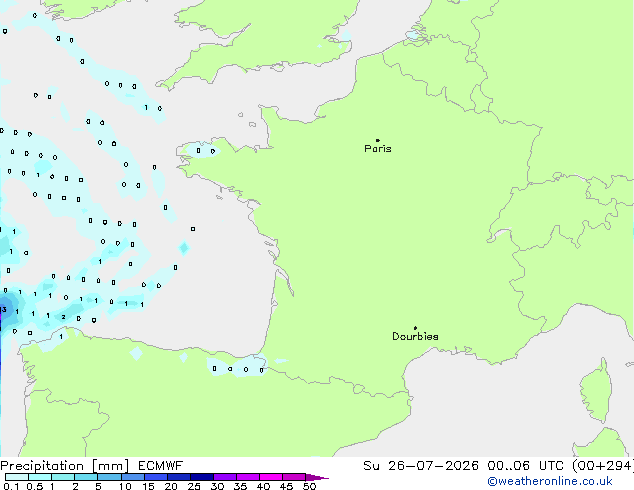Viewport: 634px width, 490px height.
Task: Pick the lightest cyan legend swatch above 0.1
Action: (17, 477)
